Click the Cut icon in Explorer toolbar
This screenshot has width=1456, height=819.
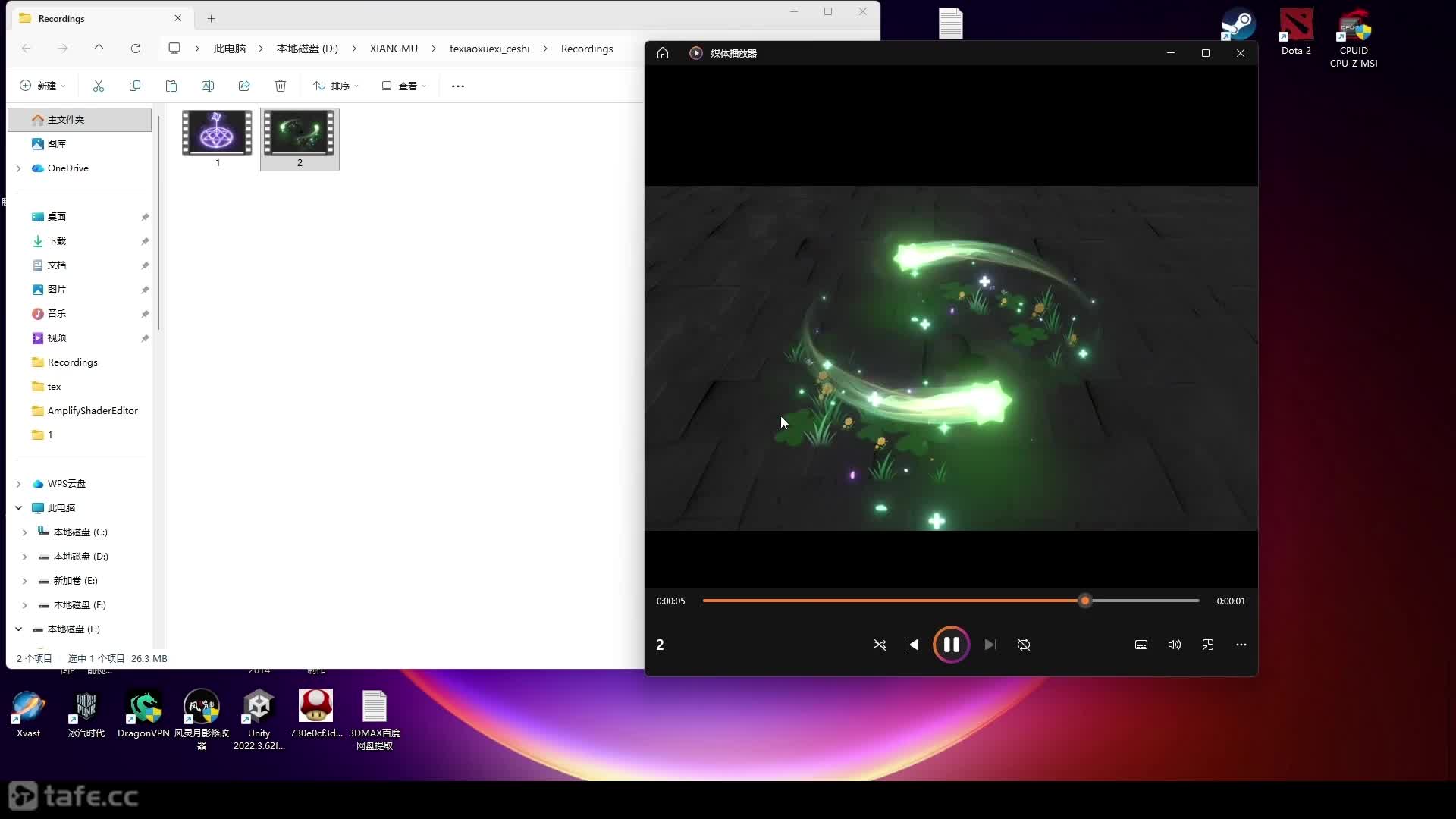click(99, 86)
